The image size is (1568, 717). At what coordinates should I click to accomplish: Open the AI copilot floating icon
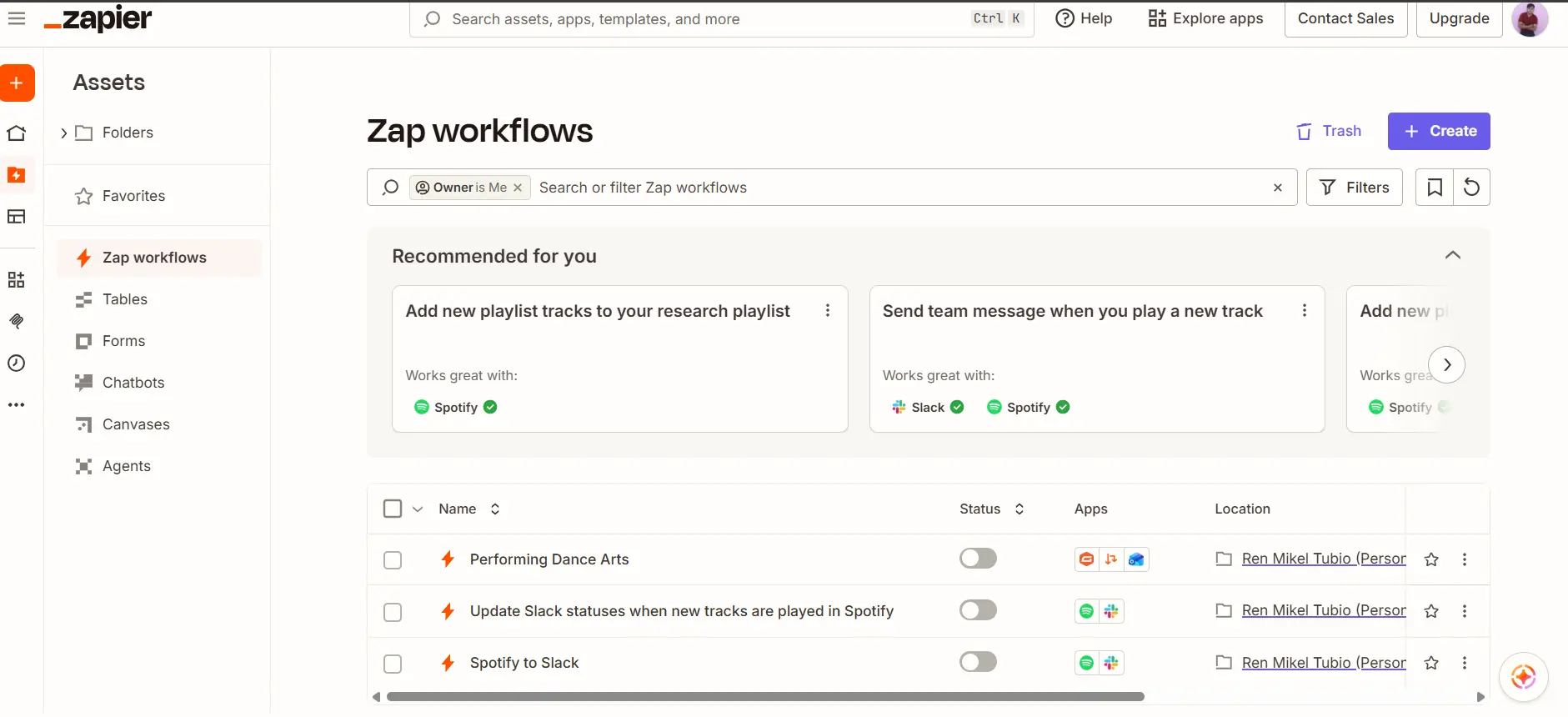pyautogui.click(x=1524, y=677)
